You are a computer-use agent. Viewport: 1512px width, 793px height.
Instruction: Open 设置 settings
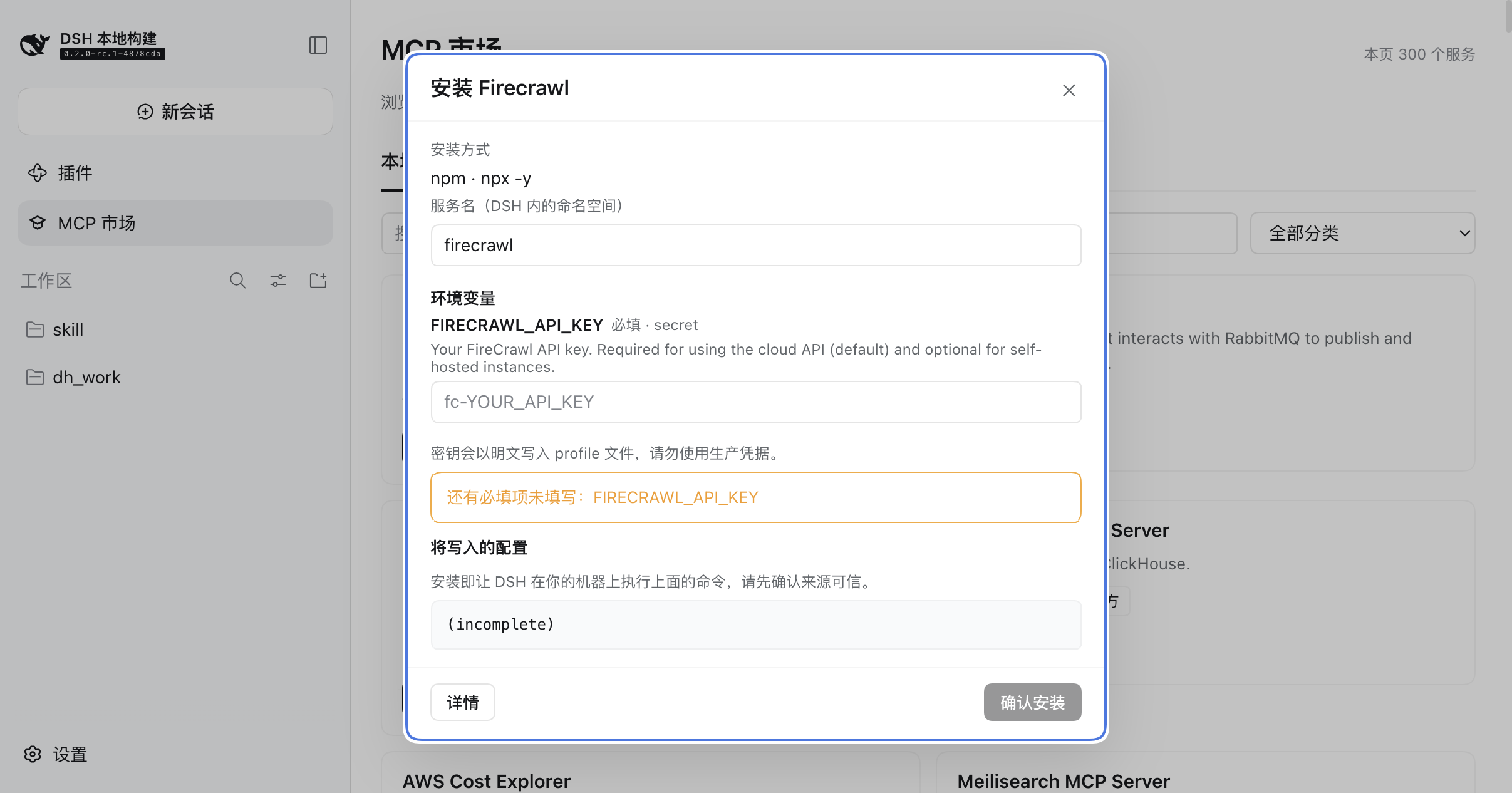[x=56, y=754]
